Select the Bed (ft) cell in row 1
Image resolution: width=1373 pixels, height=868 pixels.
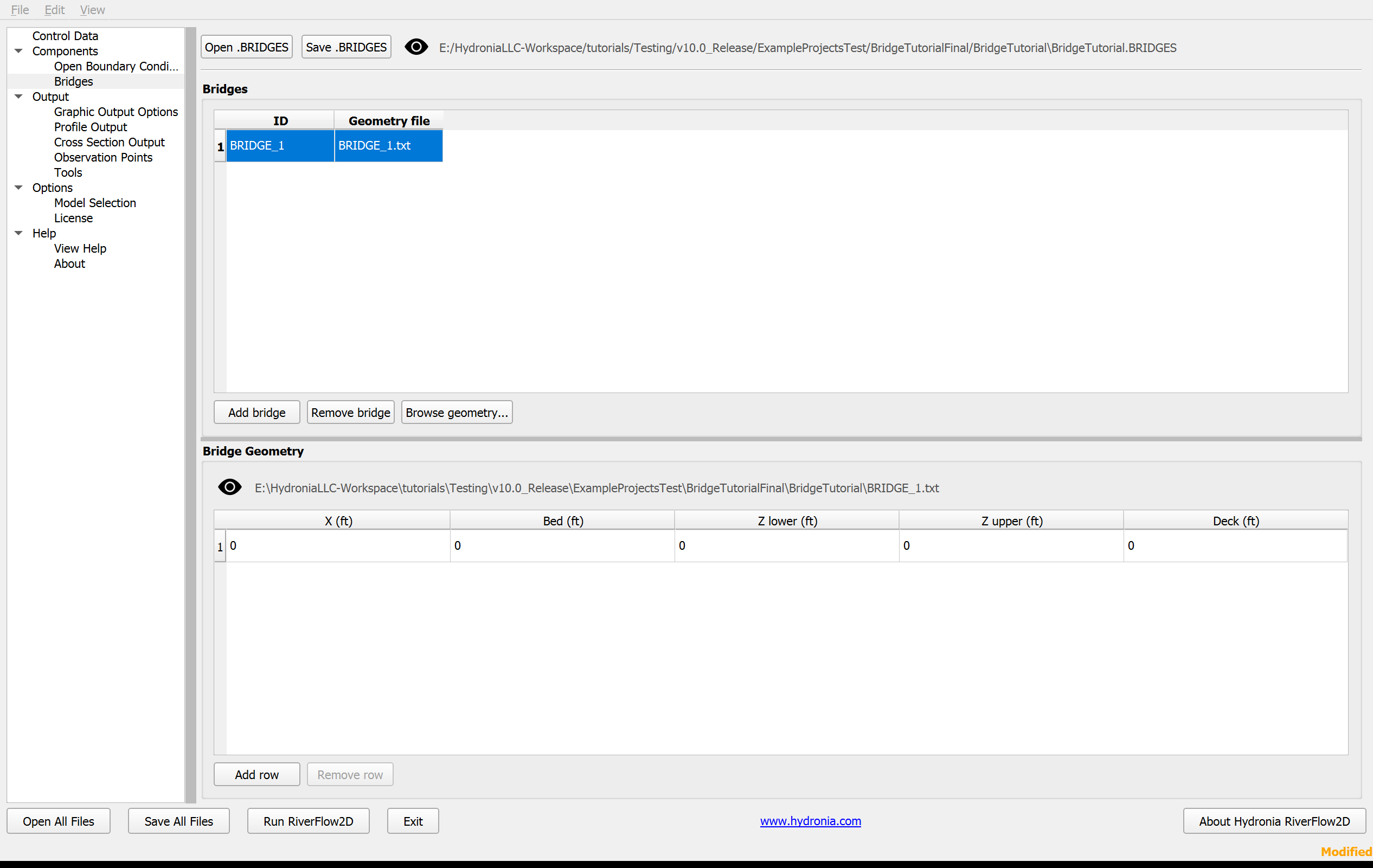point(563,546)
